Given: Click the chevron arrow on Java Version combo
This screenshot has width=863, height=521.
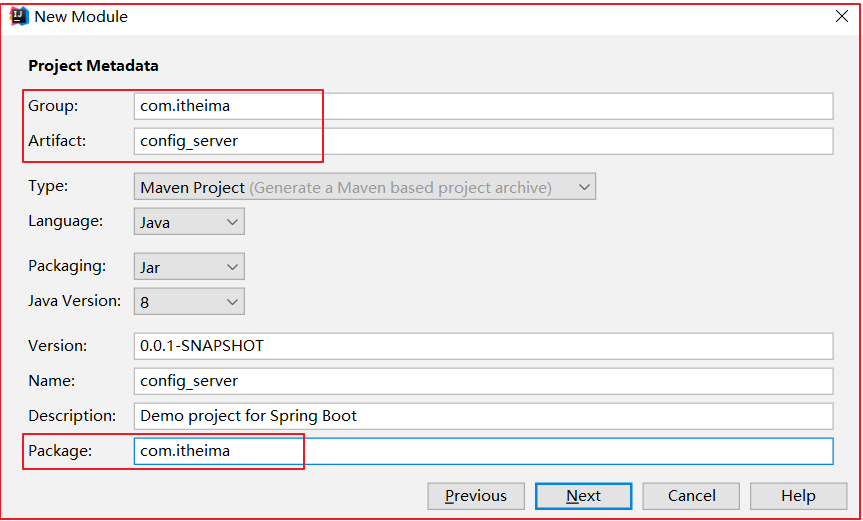Looking at the screenshot, I should (233, 301).
